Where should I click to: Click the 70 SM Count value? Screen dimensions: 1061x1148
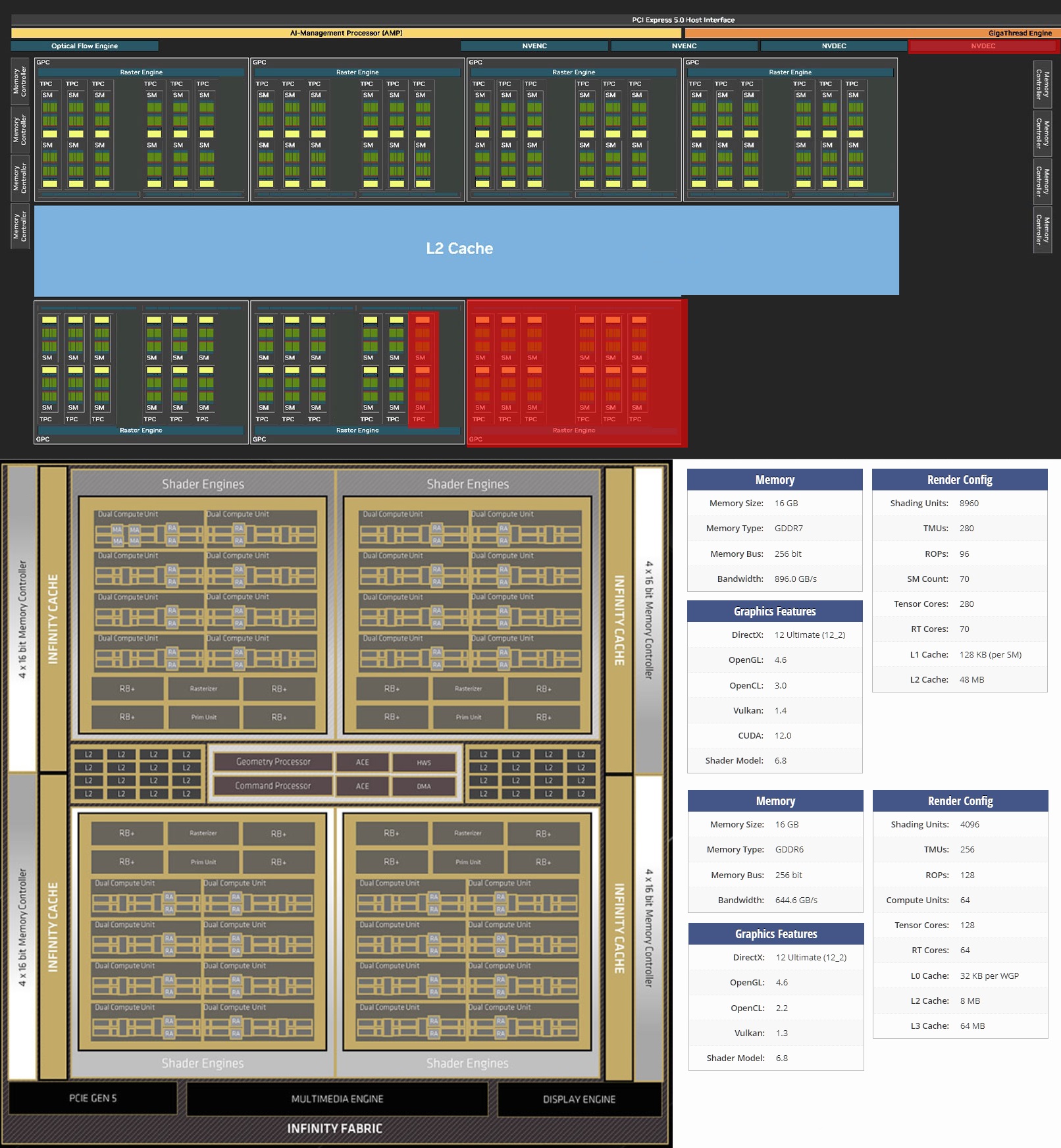point(964,579)
